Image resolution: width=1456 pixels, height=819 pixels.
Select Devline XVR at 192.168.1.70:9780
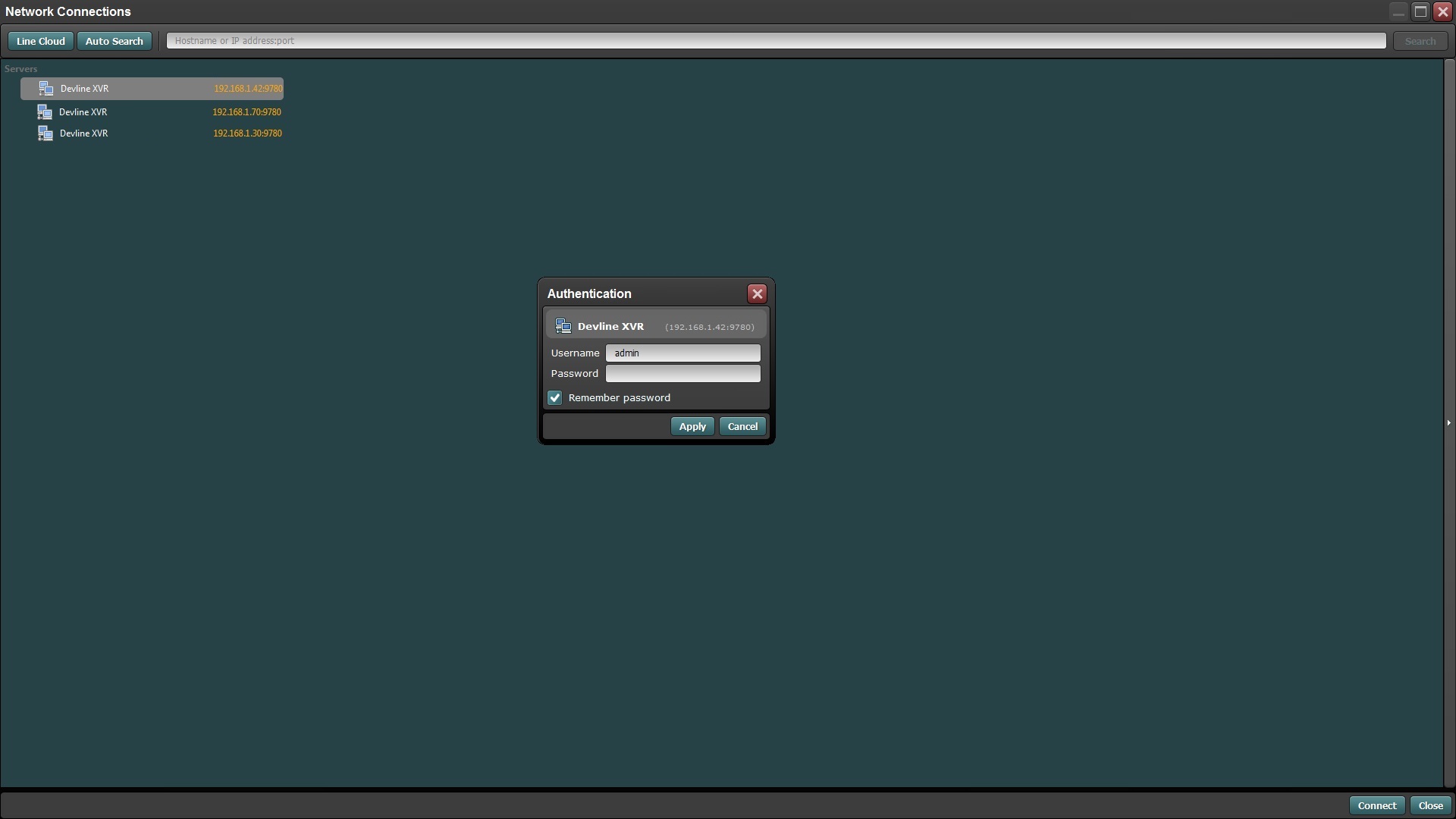tap(152, 112)
